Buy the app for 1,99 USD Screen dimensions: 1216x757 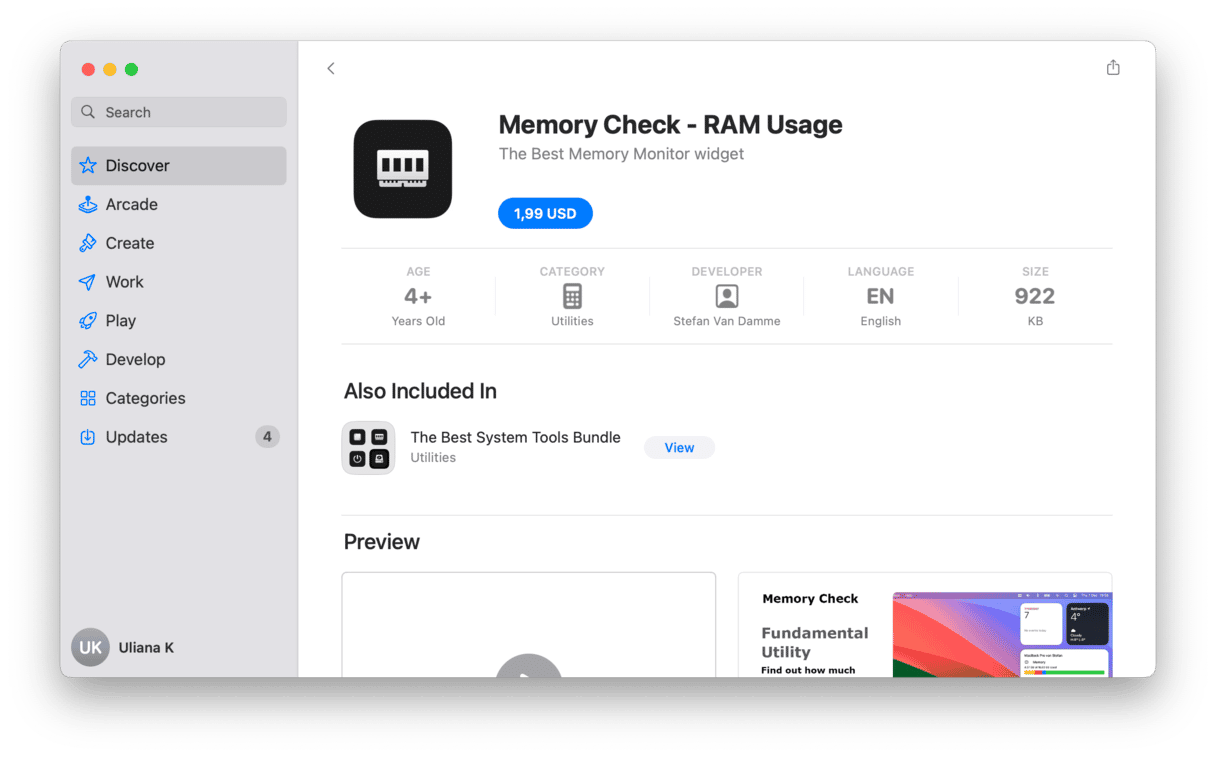[x=545, y=213]
